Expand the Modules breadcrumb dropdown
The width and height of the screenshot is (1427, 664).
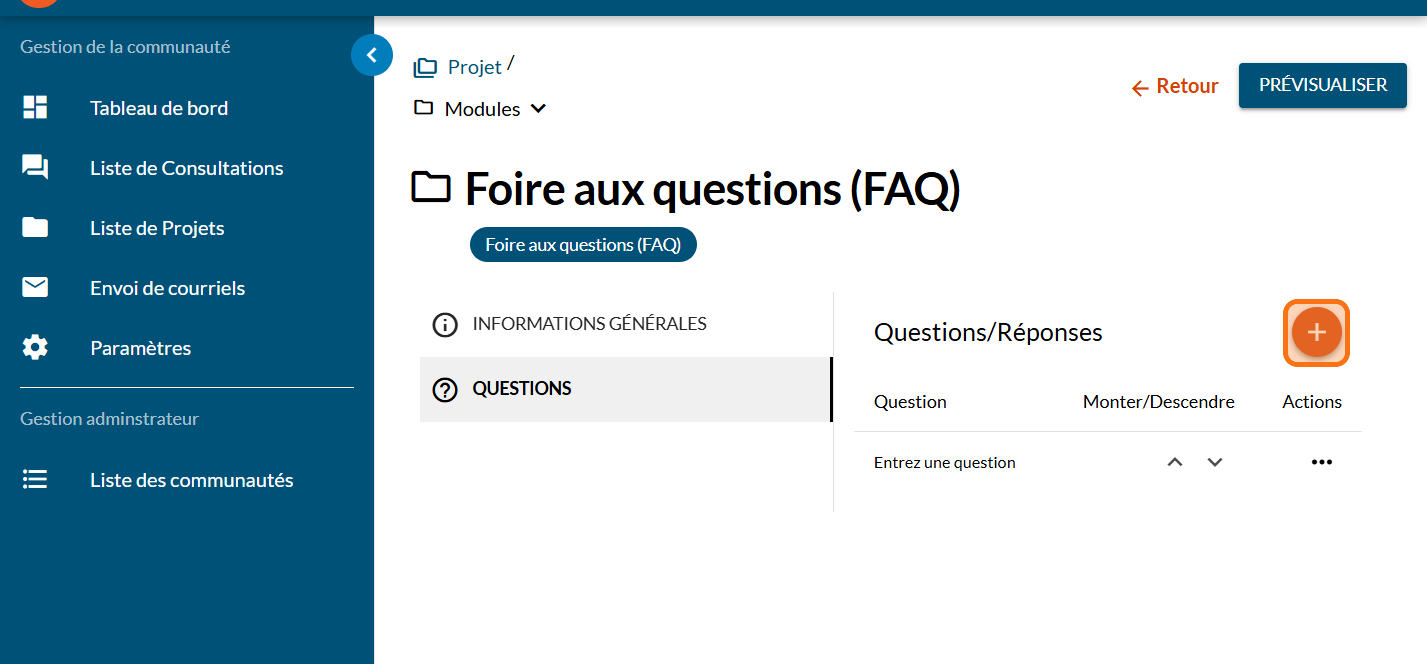click(538, 109)
